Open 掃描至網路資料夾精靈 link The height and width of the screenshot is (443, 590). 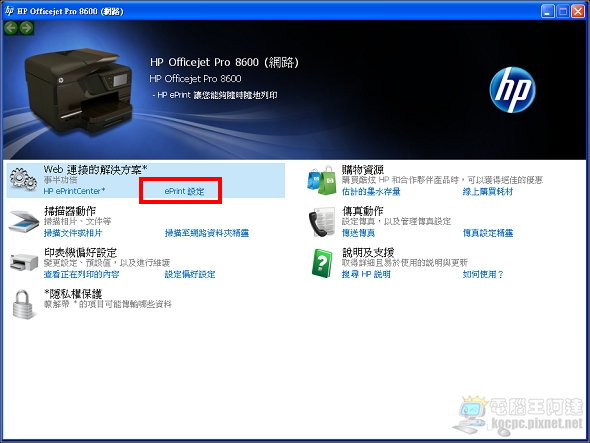pos(207,233)
